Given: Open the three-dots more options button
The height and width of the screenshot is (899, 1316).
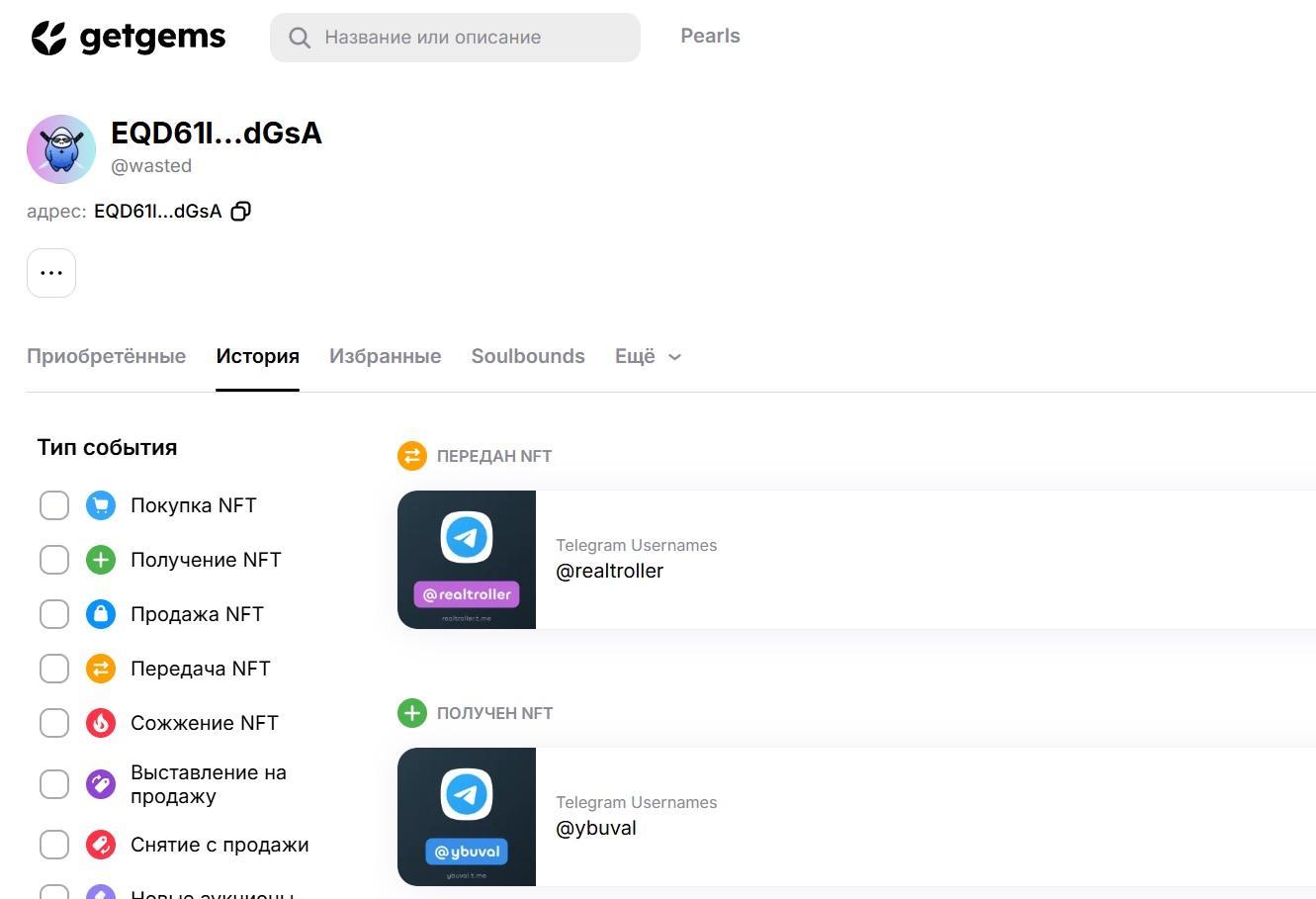Looking at the screenshot, I should point(51,273).
